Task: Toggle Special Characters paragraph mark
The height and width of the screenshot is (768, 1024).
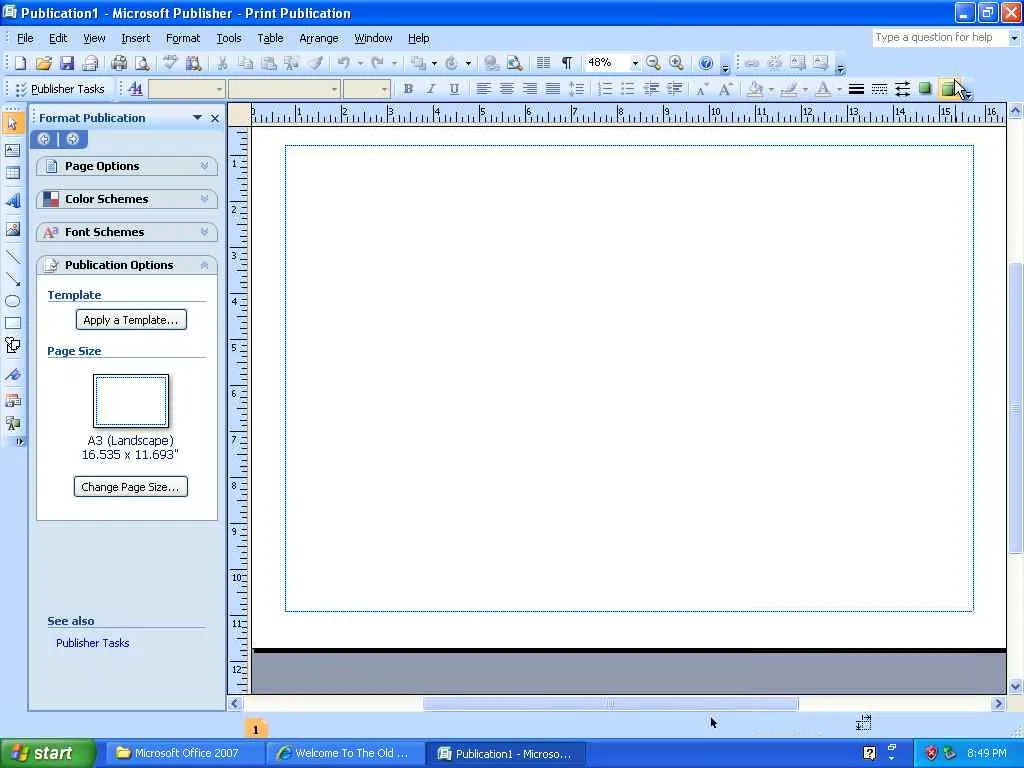Action: click(567, 63)
